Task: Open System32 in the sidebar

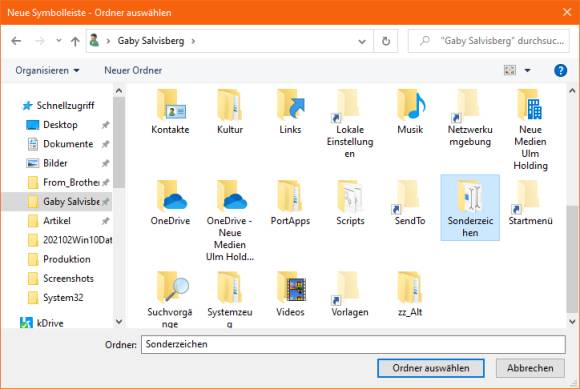Action: (63, 298)
